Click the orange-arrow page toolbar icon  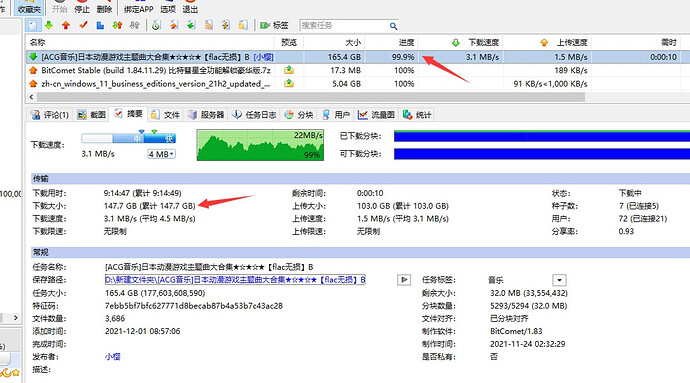(x=174, y=26)
